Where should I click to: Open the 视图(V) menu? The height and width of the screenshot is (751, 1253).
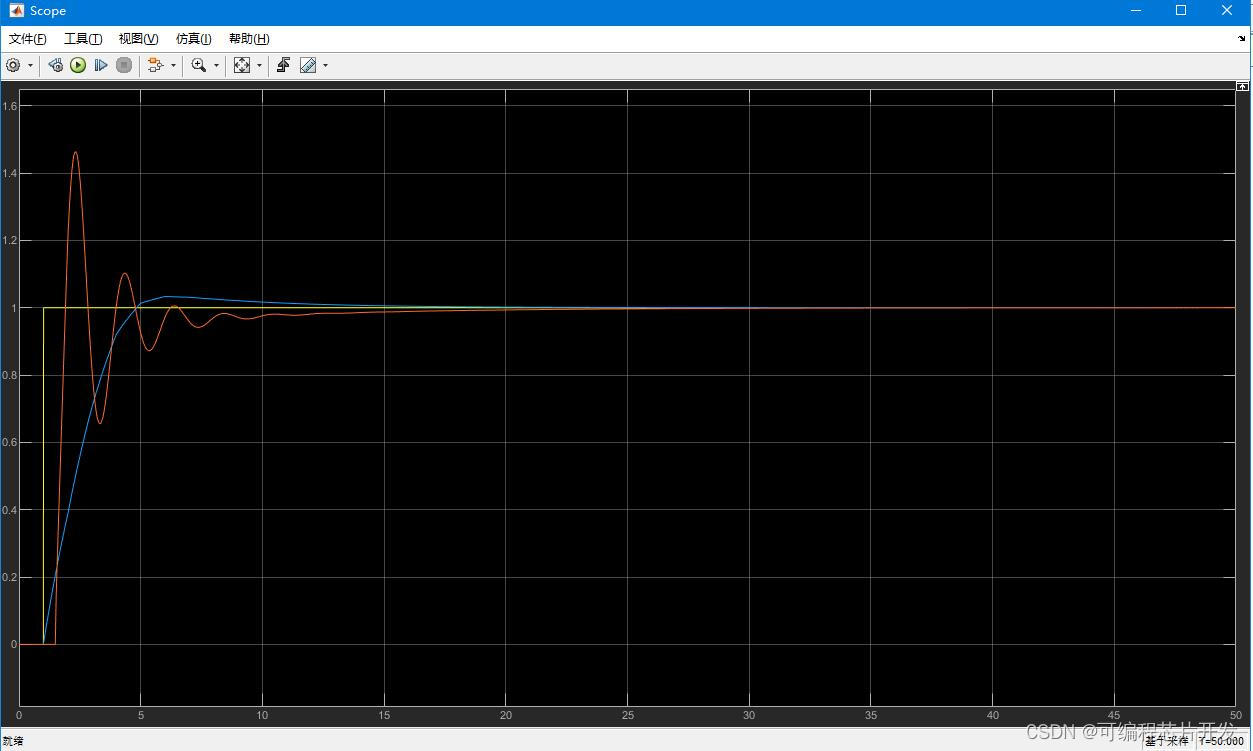tap(138, 39)
